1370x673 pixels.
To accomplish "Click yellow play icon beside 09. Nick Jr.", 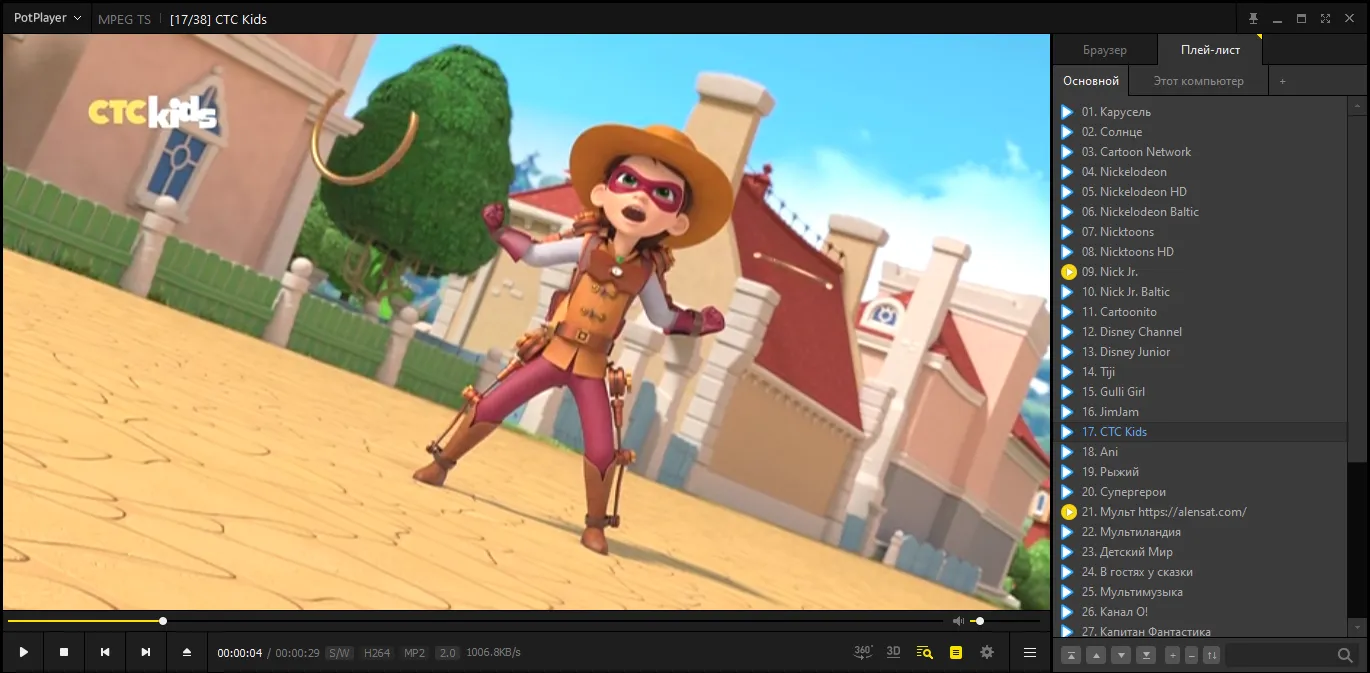I will coord(1067,272).
